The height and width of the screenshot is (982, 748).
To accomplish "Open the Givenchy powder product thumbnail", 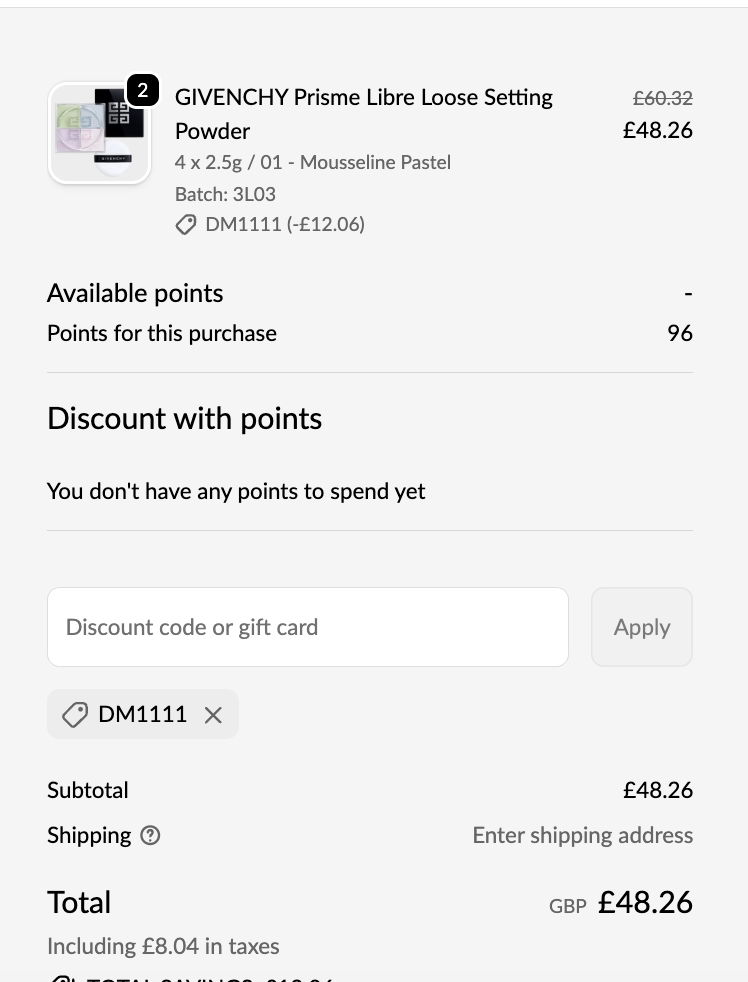I will tap(99, 134).
